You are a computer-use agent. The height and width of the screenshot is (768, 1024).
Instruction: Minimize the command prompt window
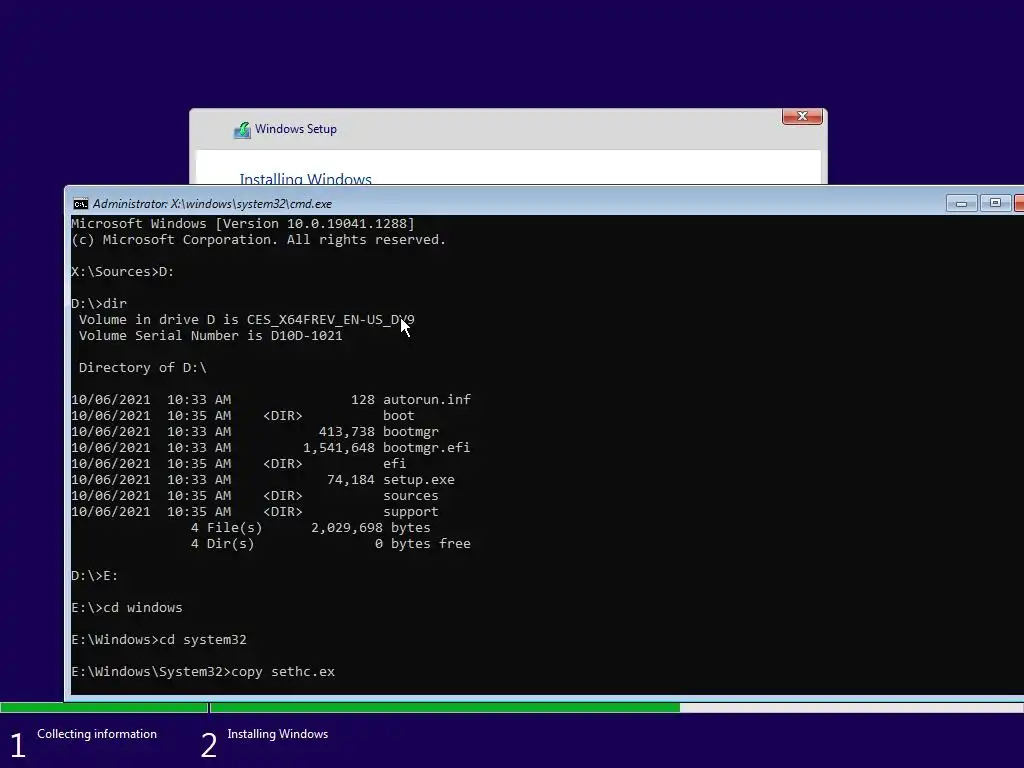coord(961,203)
